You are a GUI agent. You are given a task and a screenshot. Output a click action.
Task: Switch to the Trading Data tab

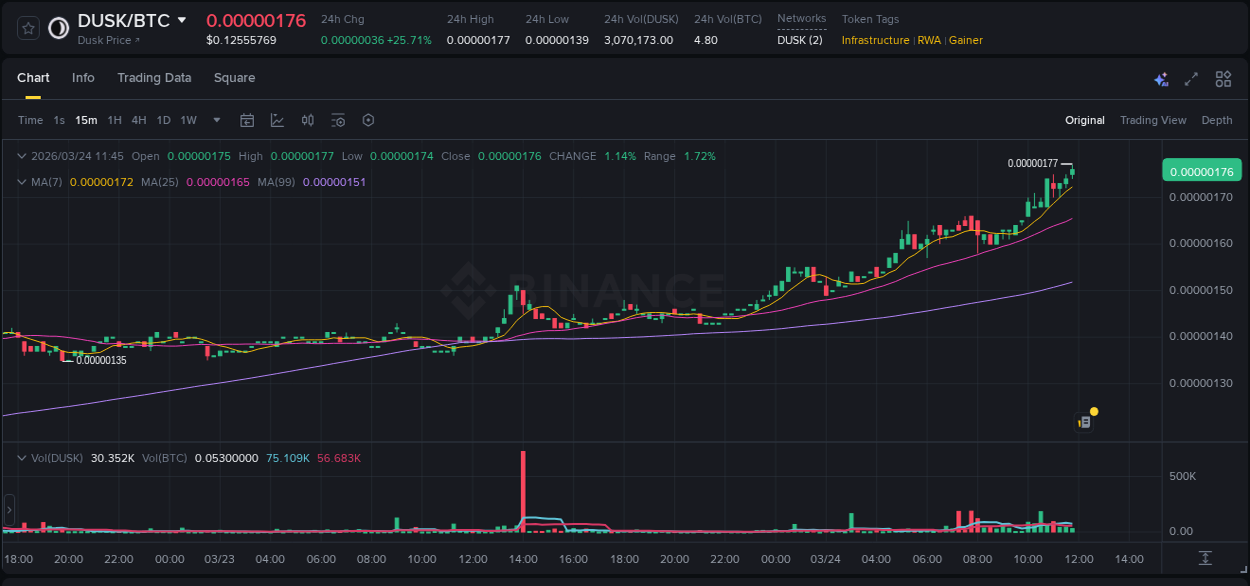(x=154, y=78)
